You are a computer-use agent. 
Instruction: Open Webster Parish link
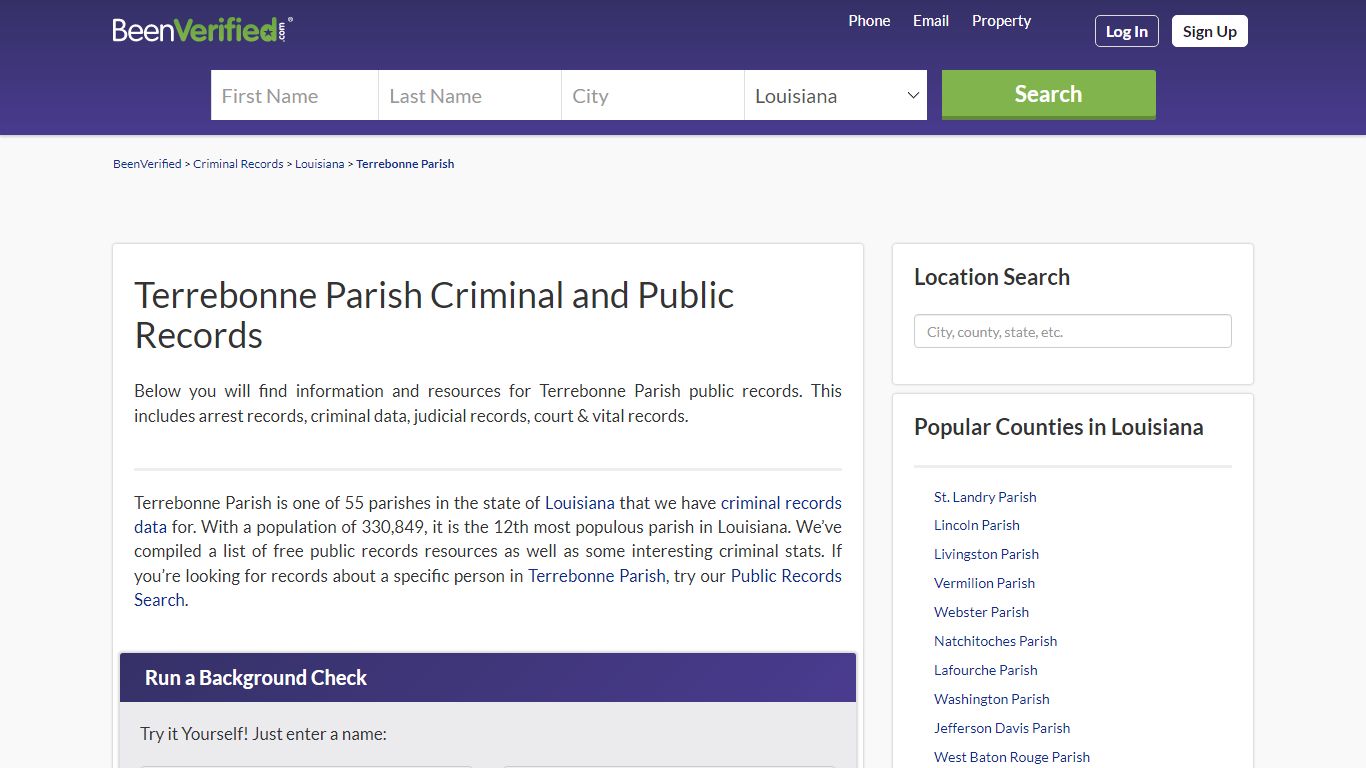(x=981, y=612)
